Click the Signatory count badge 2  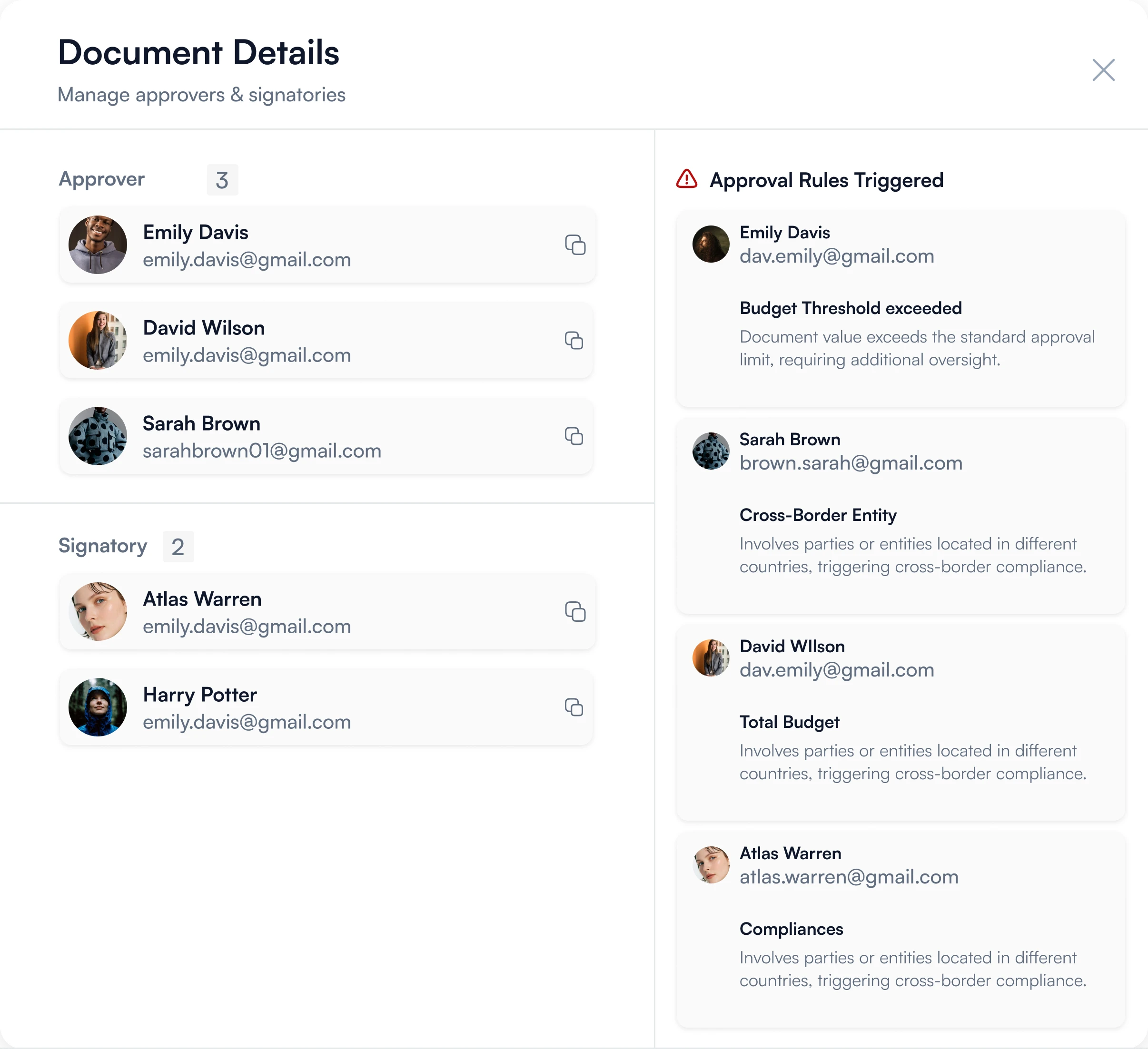(178, 547)
